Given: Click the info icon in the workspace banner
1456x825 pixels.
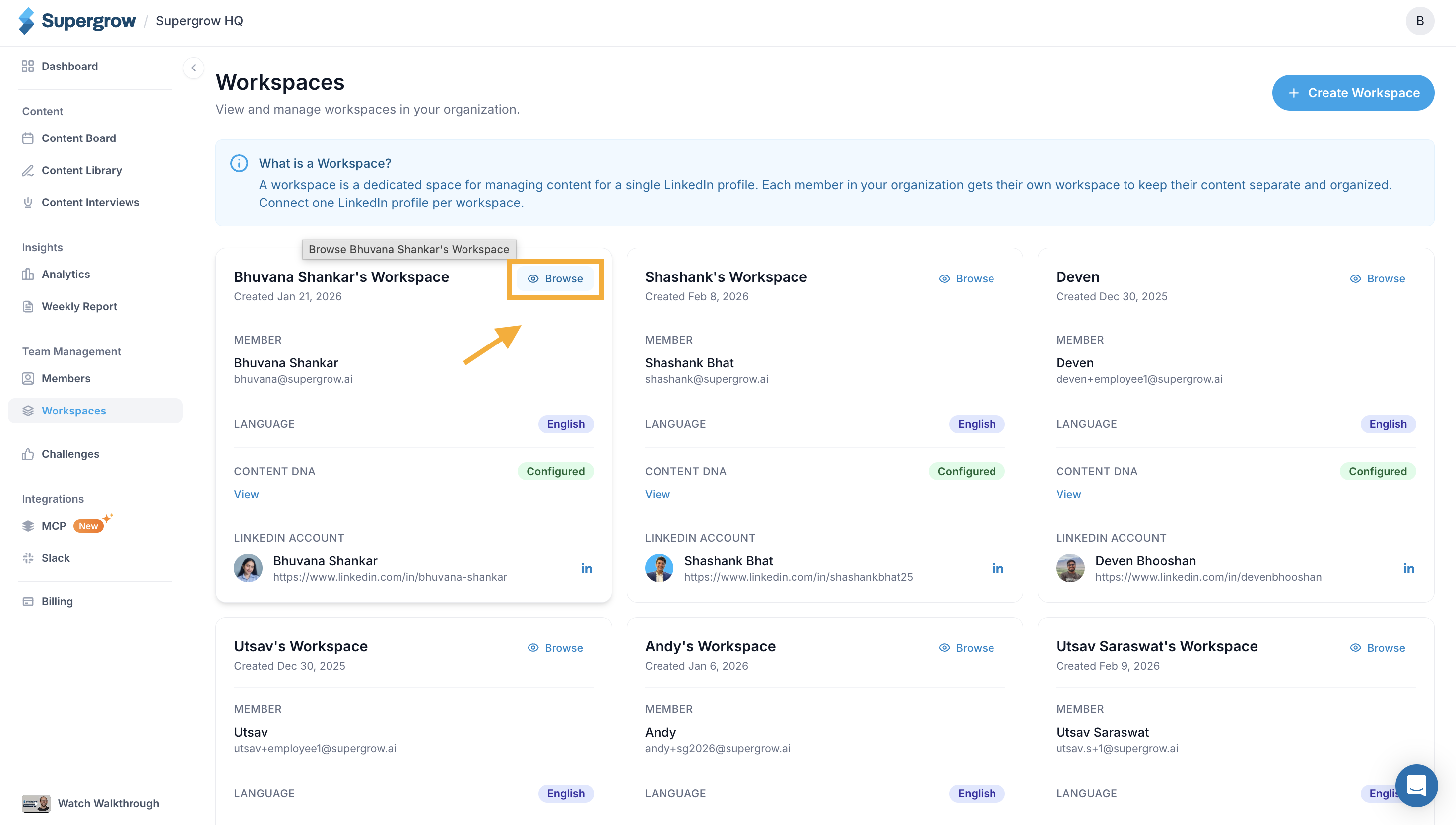Looking at the screenshot, I should 239,163.
